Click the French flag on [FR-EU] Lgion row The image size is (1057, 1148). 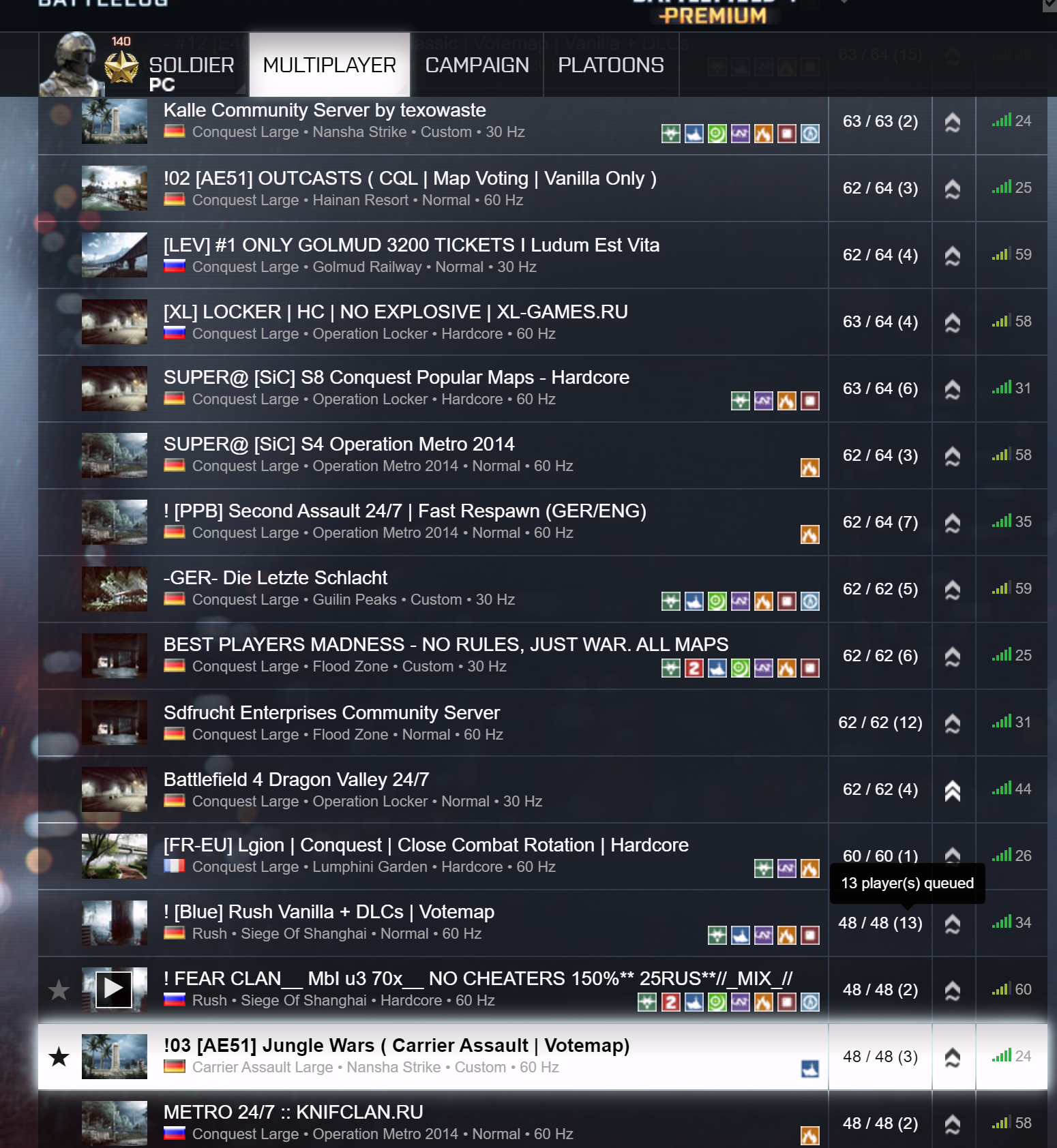pos(175,866)
